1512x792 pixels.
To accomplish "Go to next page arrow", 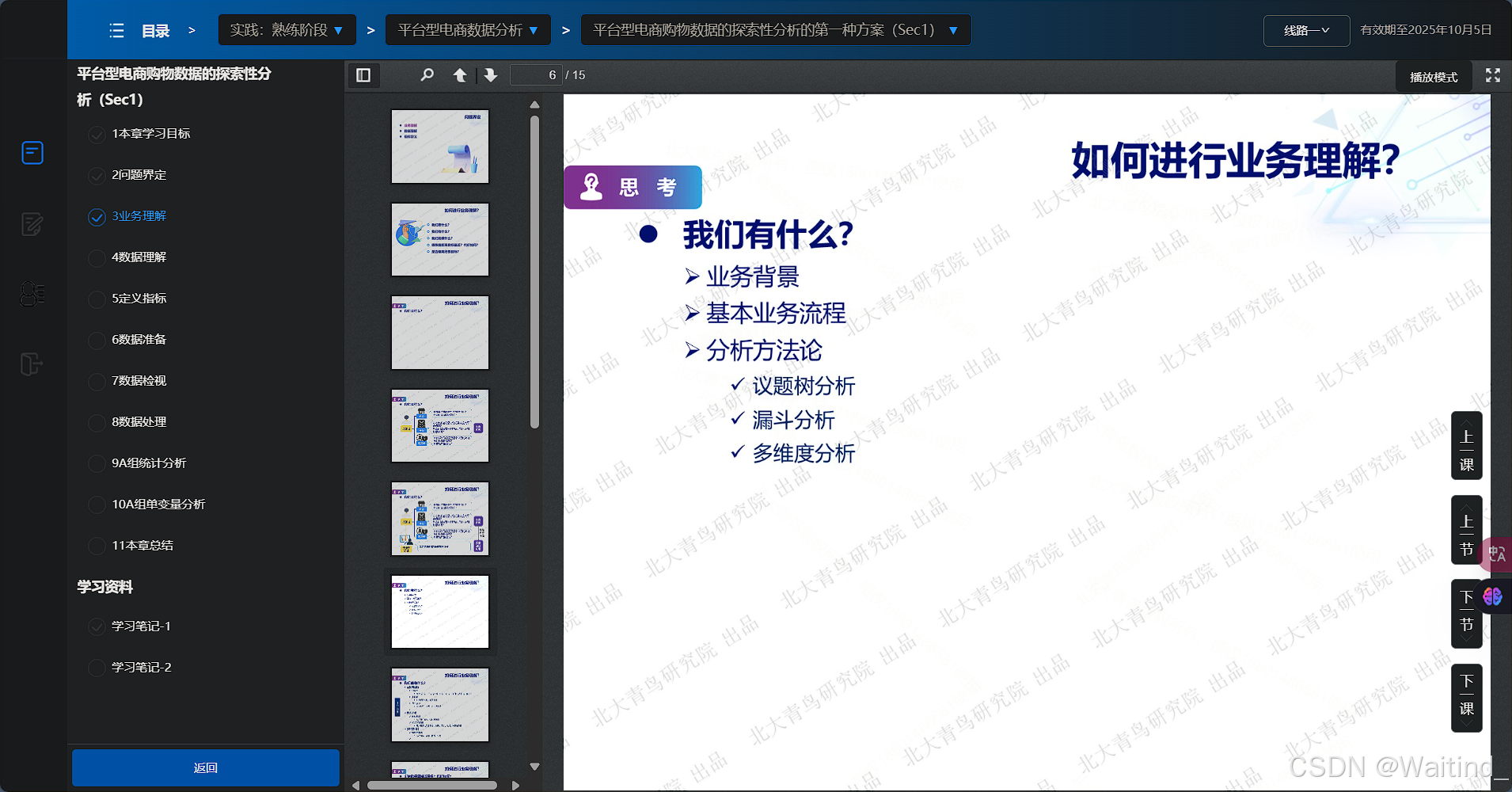I will (491, 75).
